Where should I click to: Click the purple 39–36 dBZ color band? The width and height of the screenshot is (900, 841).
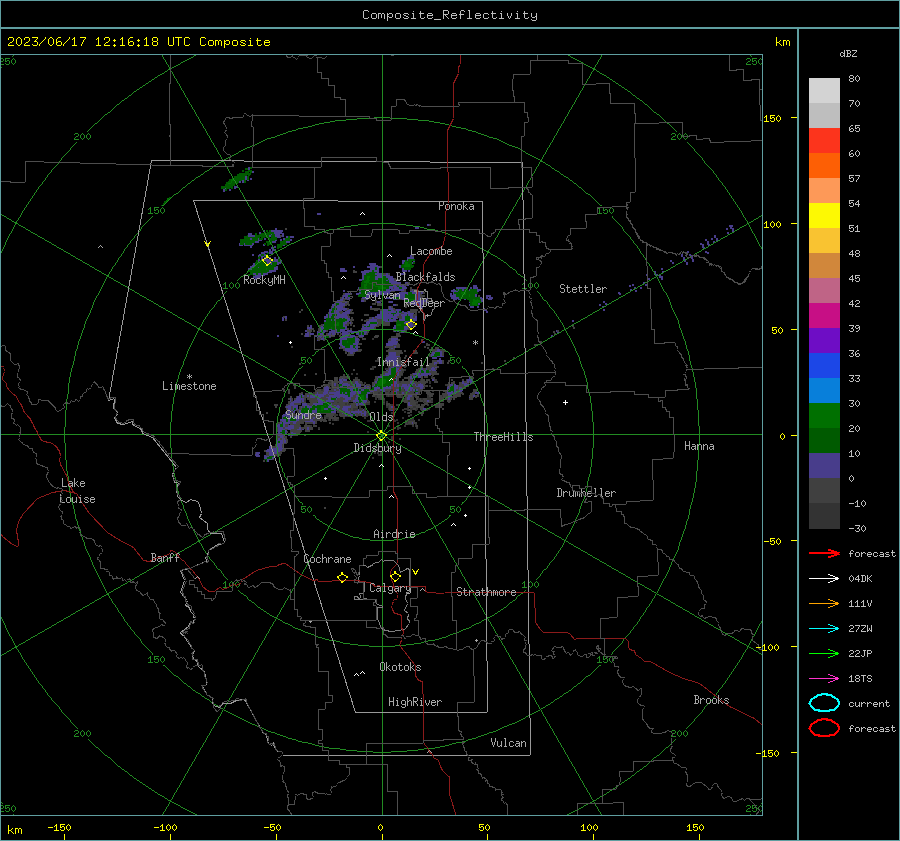[824, 340]
